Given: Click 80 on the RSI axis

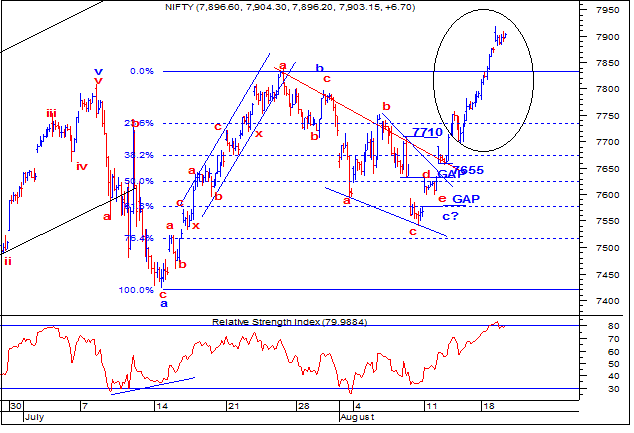Looking at the screenshot, I should click(x=614, y=326).
